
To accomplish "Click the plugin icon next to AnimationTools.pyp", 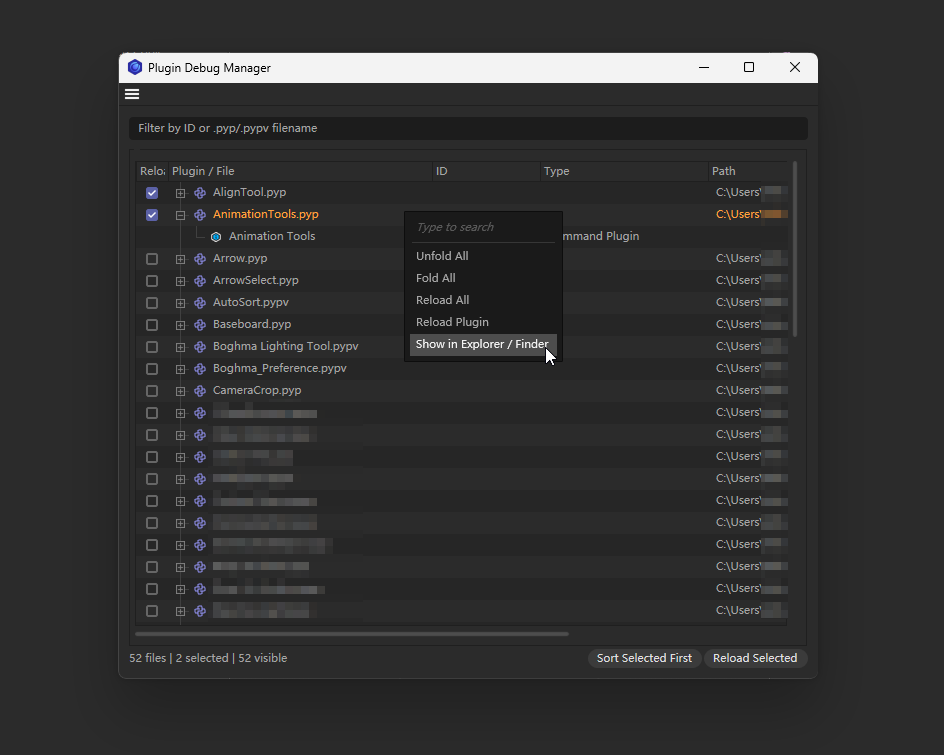I will point(200,215).
